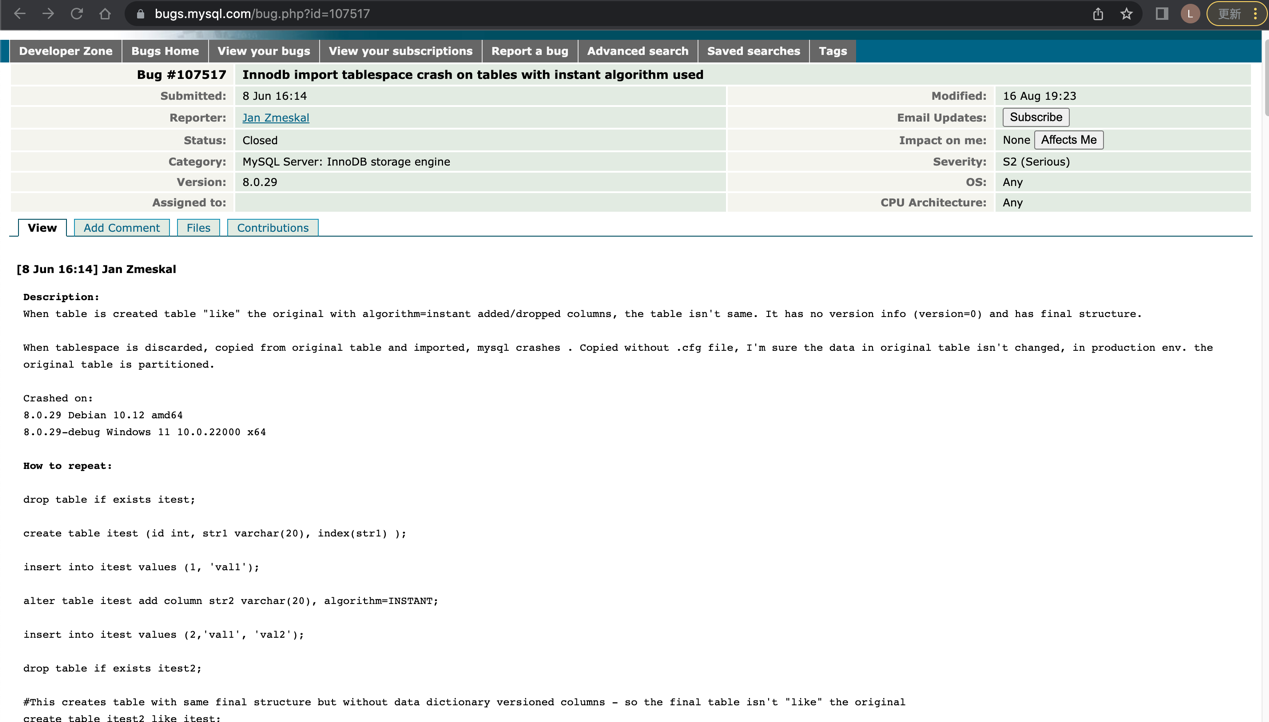The height and width of the screenshot is (722, 1269).
Task: Open the Chrome profile avatar
Action: click(x=1190, y=14)
